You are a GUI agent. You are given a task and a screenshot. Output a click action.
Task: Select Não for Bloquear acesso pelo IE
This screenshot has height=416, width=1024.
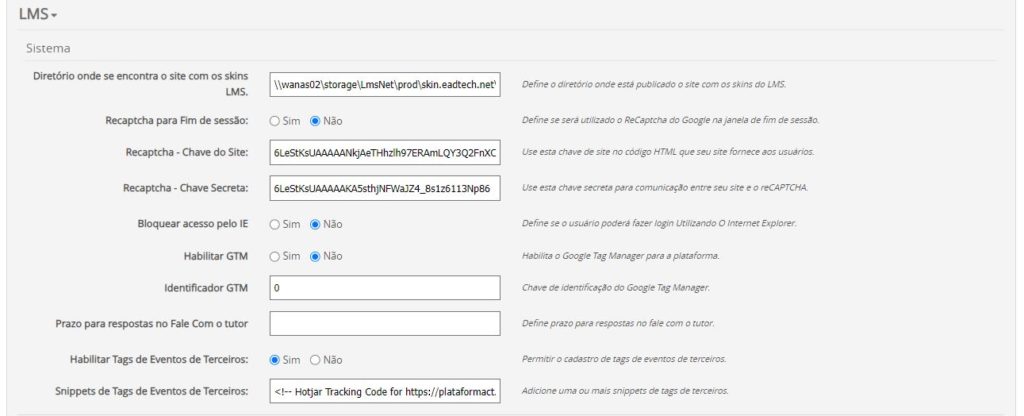tap(314, 223)
